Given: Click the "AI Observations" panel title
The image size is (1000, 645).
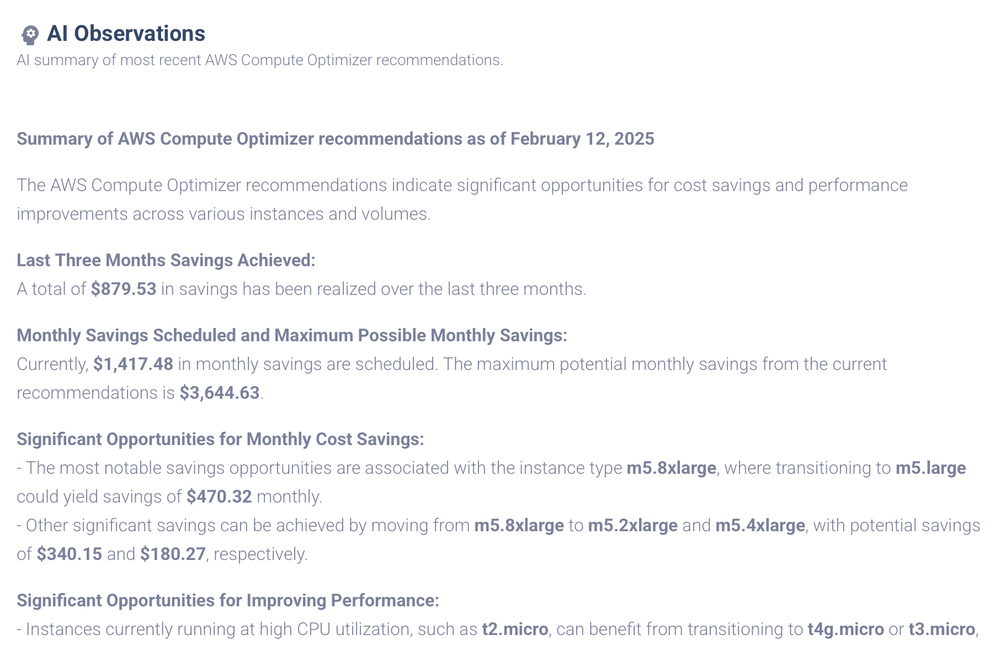Looking at the screenshot, I should click(x=126, y=34).
